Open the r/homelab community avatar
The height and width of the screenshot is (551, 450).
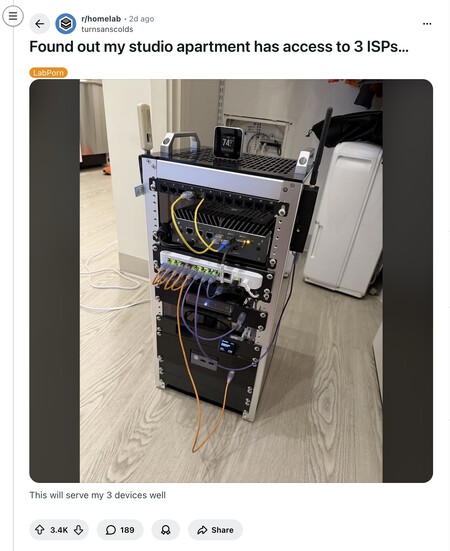coord(66,24)
